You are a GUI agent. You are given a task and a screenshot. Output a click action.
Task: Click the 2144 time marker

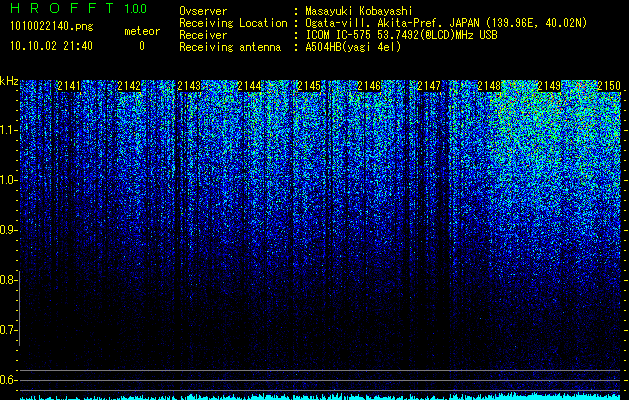[249, 86]
